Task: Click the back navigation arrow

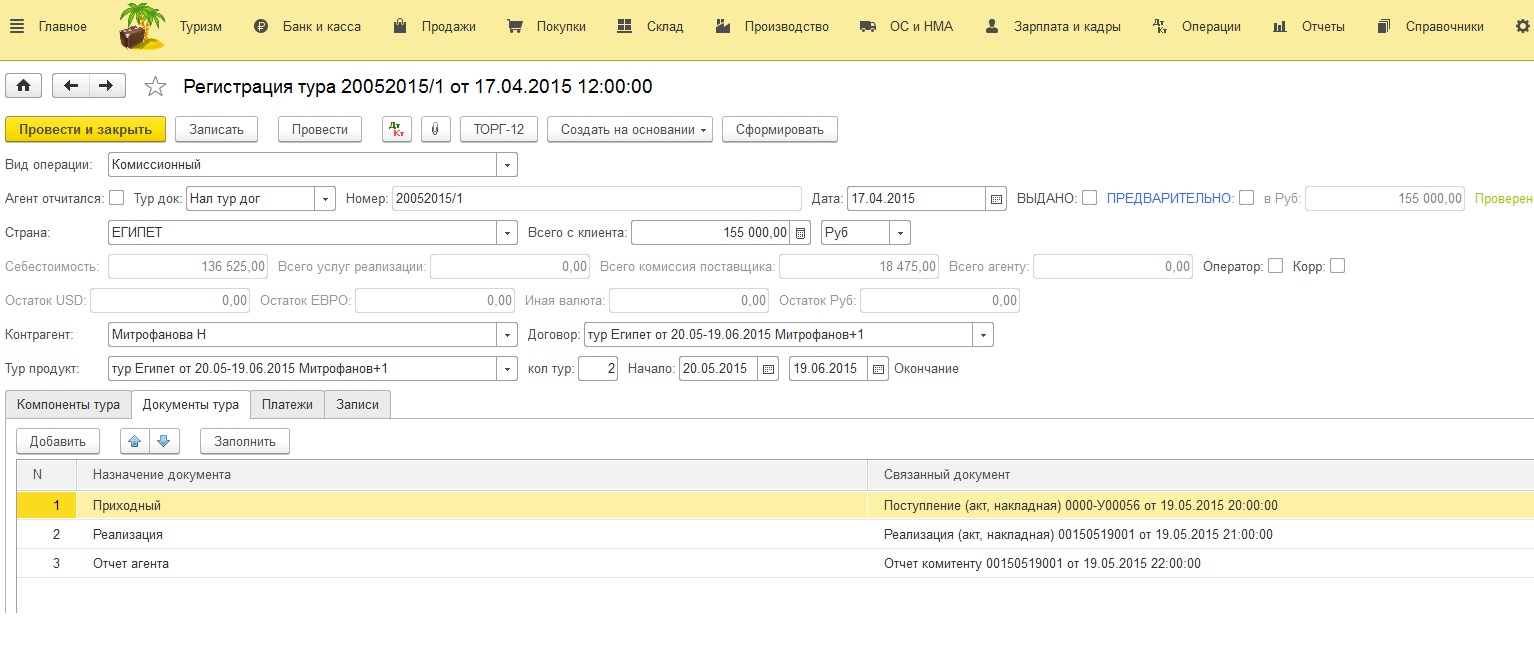Action: click(71, 86)
